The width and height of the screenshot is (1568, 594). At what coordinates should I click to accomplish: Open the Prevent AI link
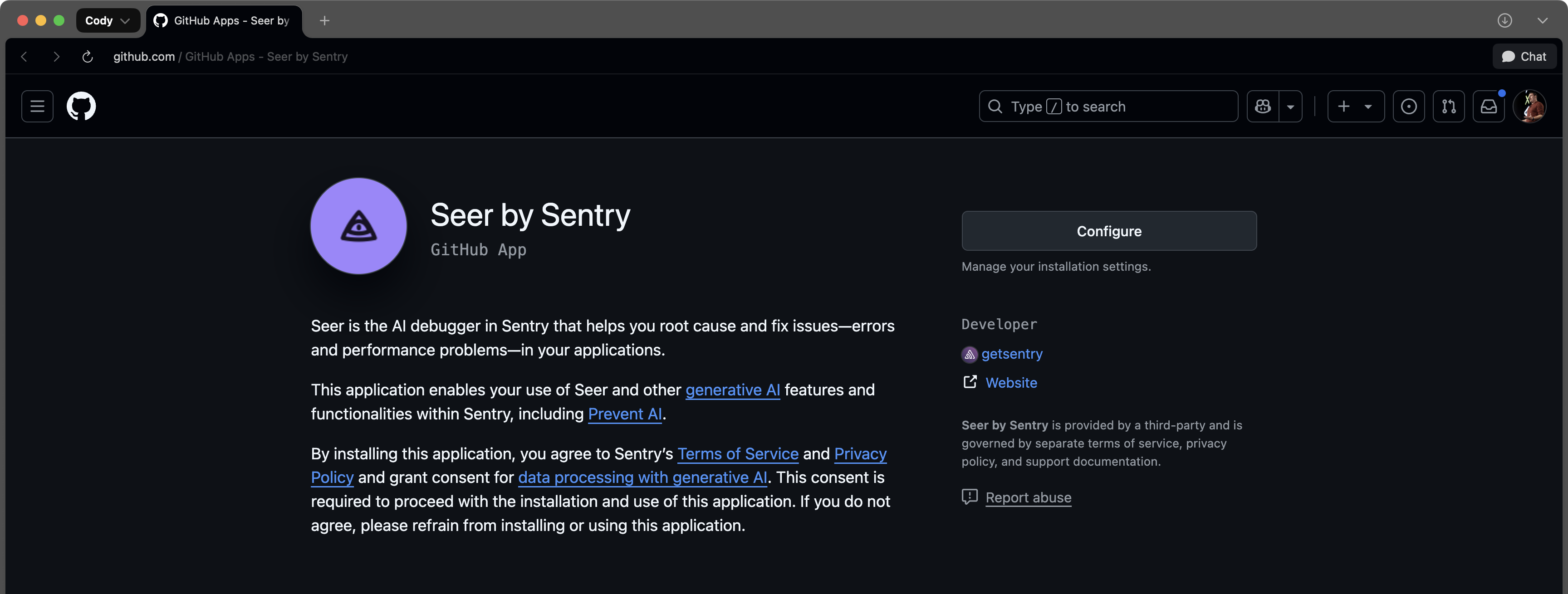[624, 414]
